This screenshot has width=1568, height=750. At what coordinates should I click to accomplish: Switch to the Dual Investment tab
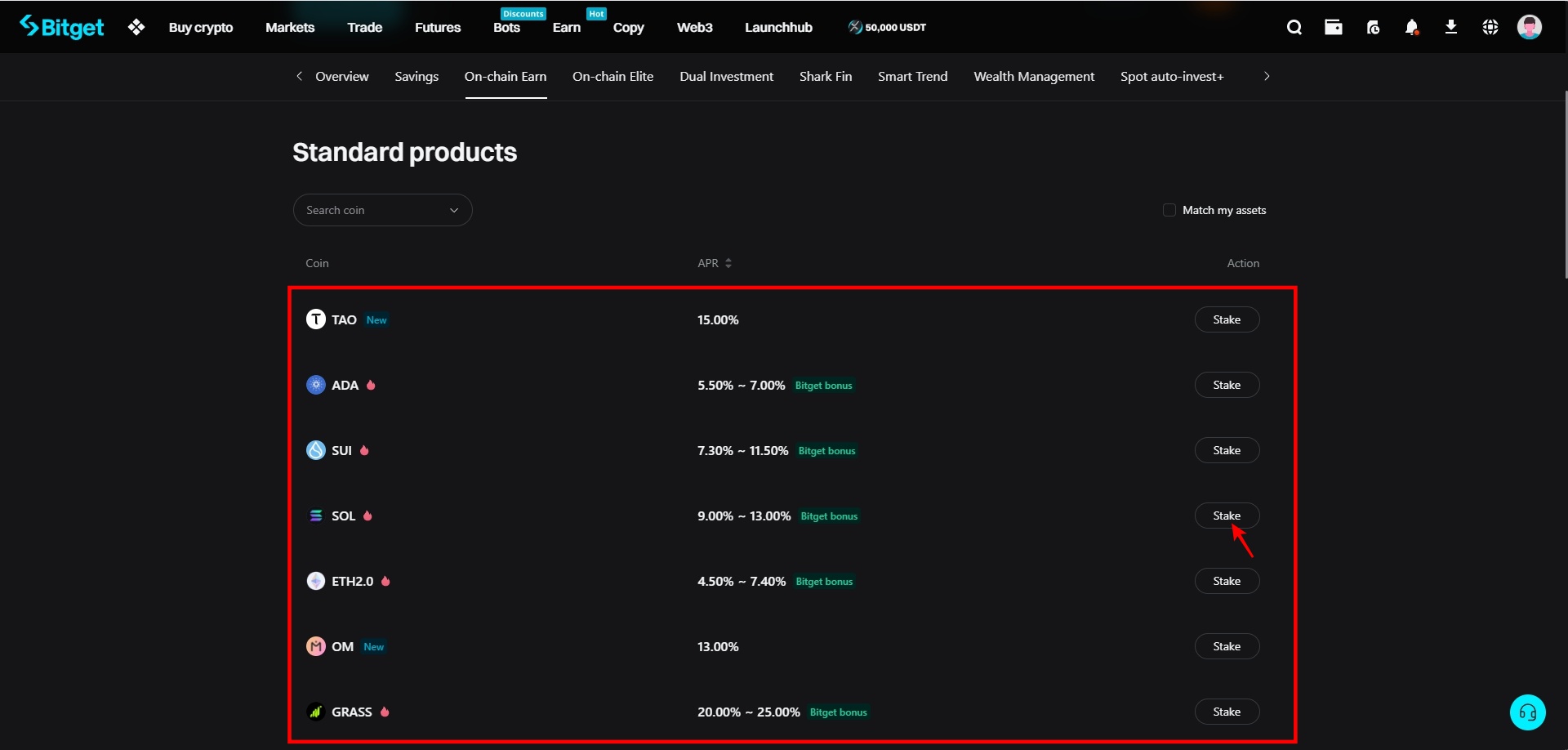point(727,76)
